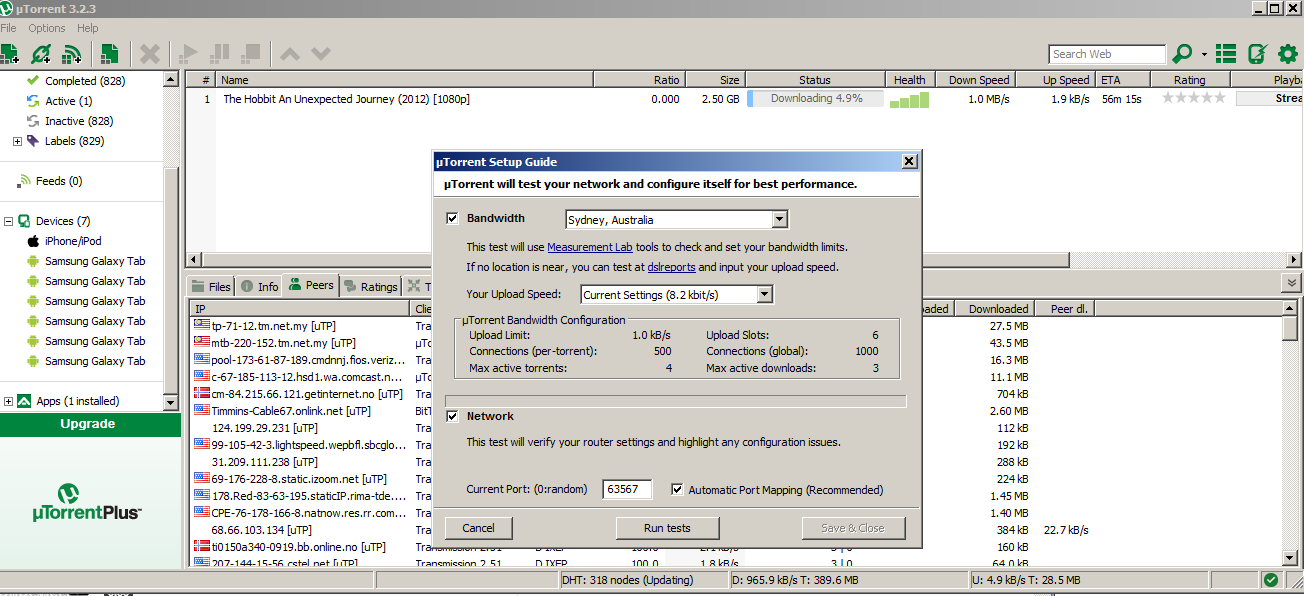
Task: Open the search provider dropdown arrow
Action: click(1204, 54)
